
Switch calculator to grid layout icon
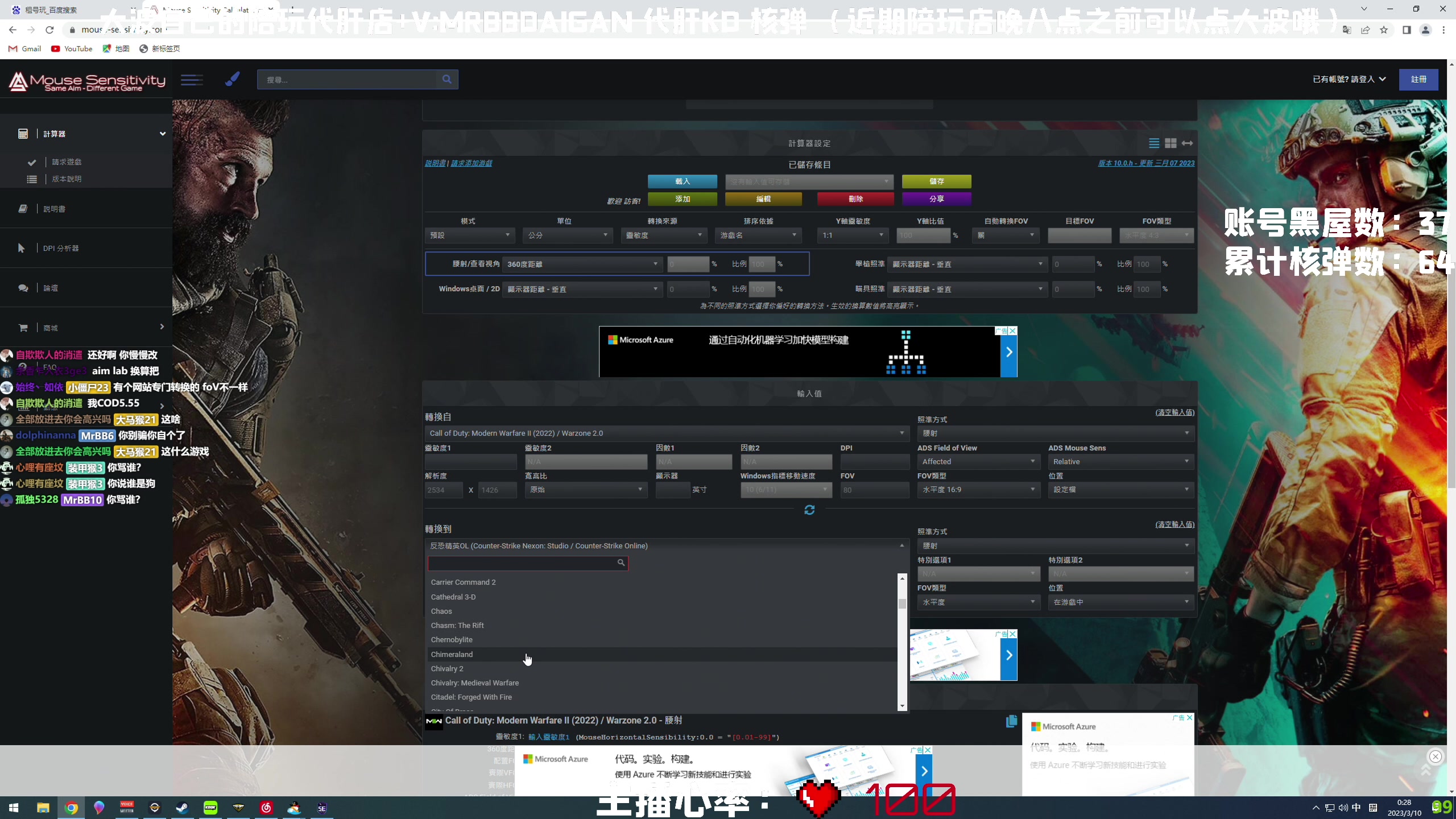(1170, 143)
